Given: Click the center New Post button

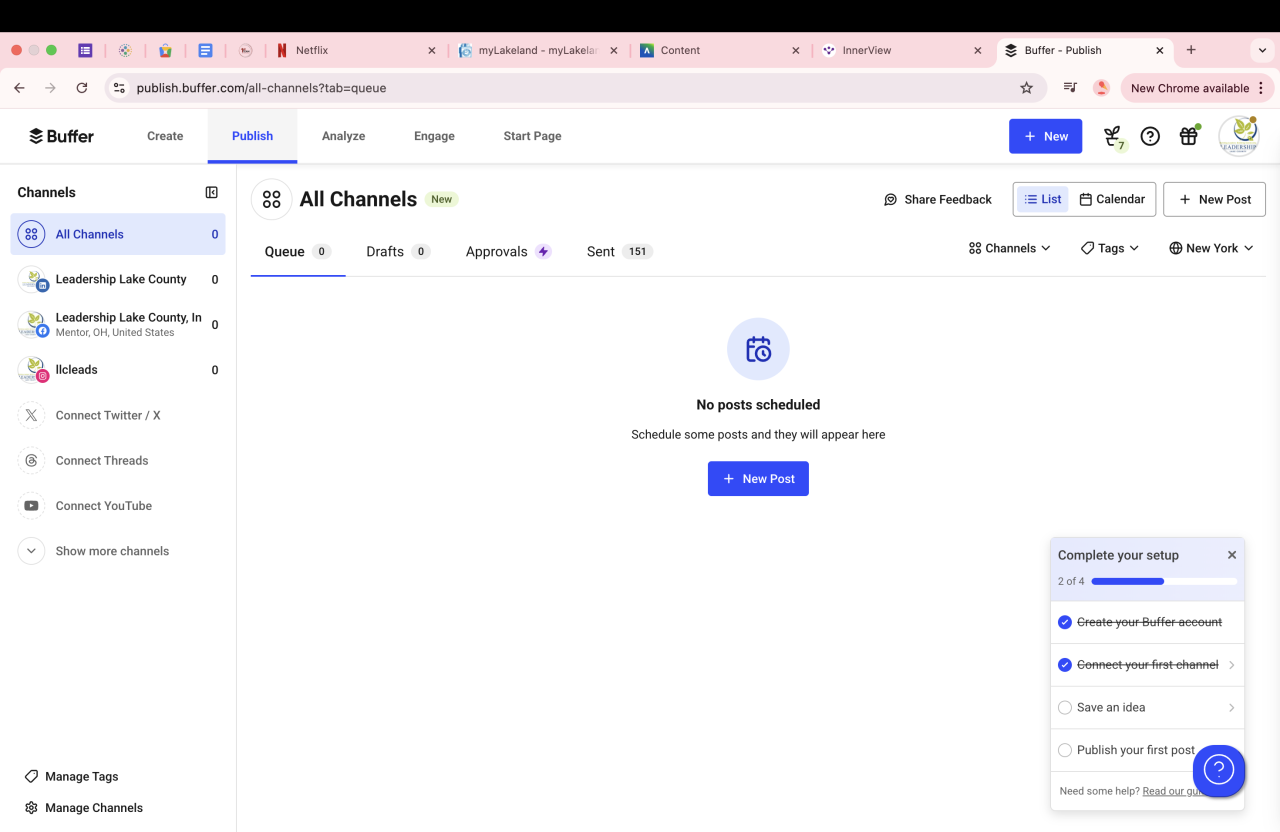Looking at the screenshot, I should [758, 479].
